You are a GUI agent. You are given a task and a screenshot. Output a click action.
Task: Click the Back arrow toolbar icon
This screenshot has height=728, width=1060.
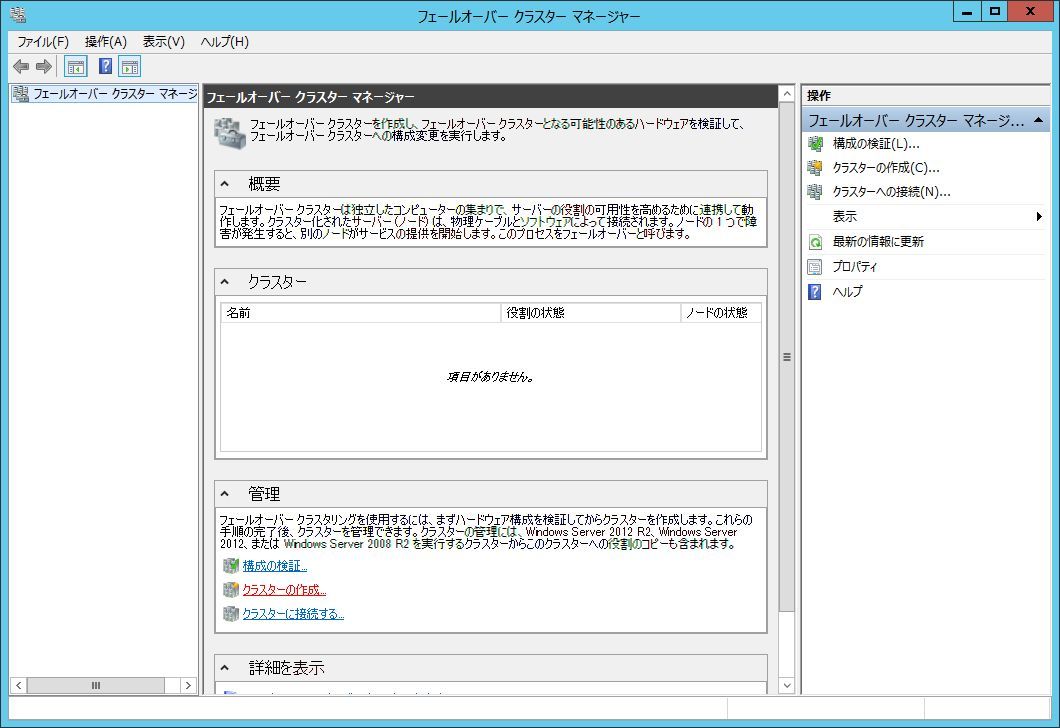click(x=21, y=66)
